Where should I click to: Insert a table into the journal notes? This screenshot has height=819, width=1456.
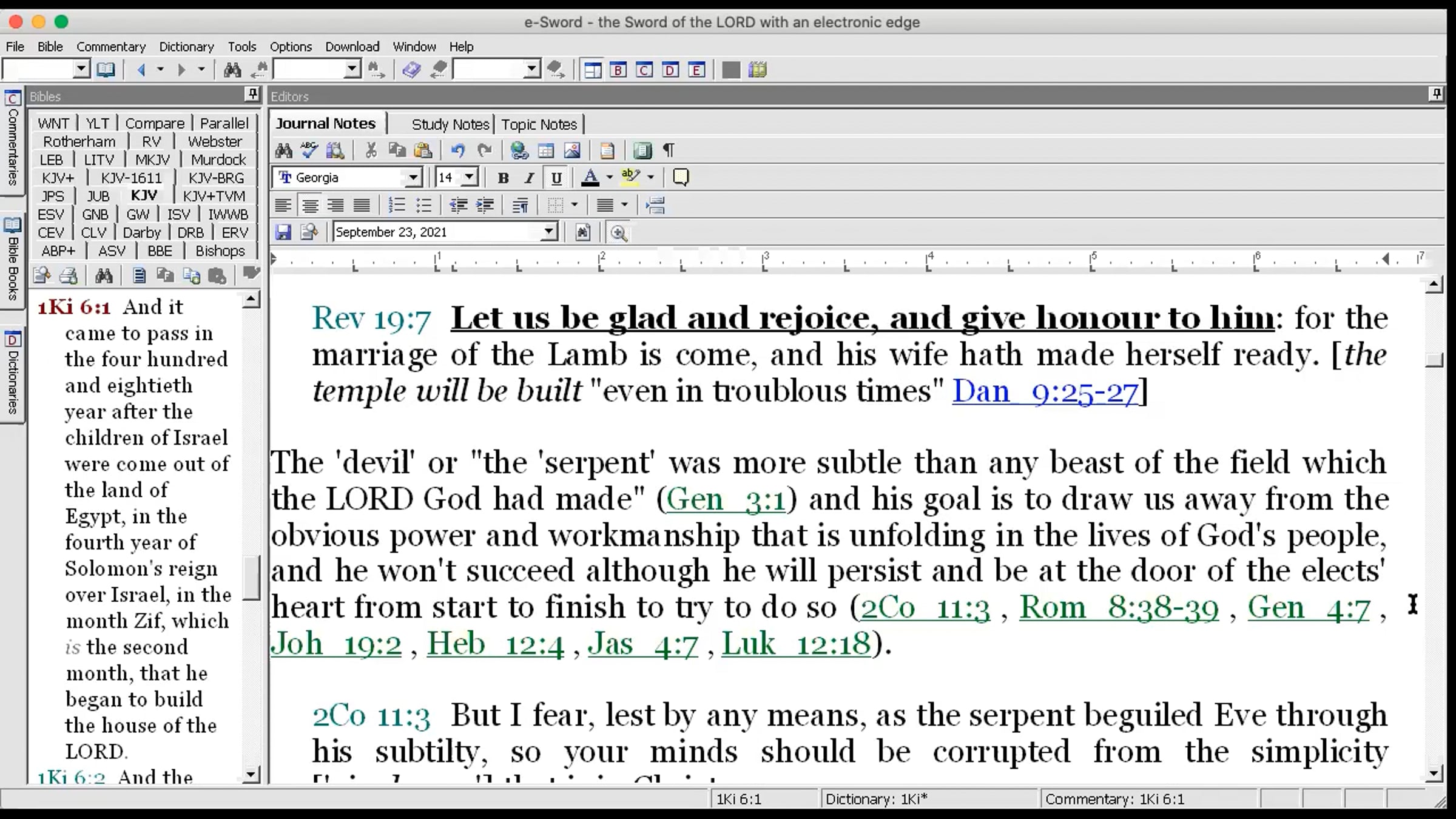tap(545, 150)
